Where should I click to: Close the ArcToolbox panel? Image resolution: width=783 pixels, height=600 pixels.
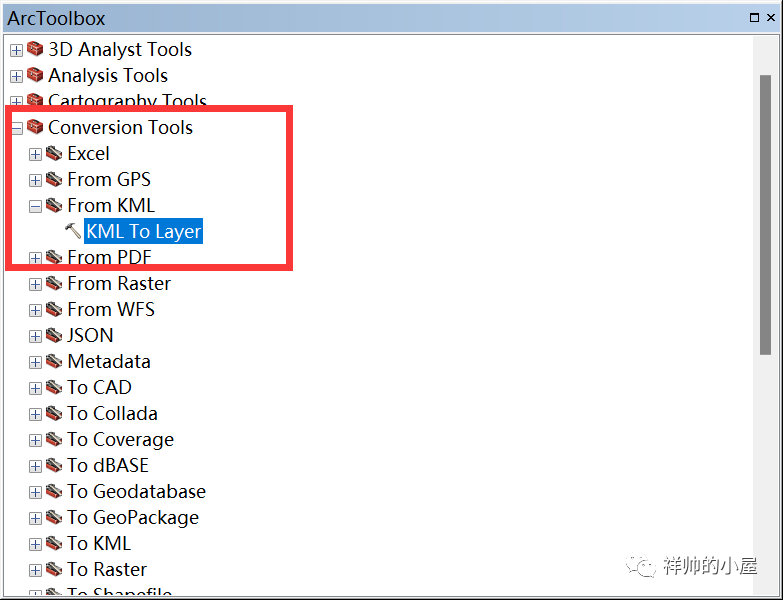pyautogui.click(x=771, y=17)
